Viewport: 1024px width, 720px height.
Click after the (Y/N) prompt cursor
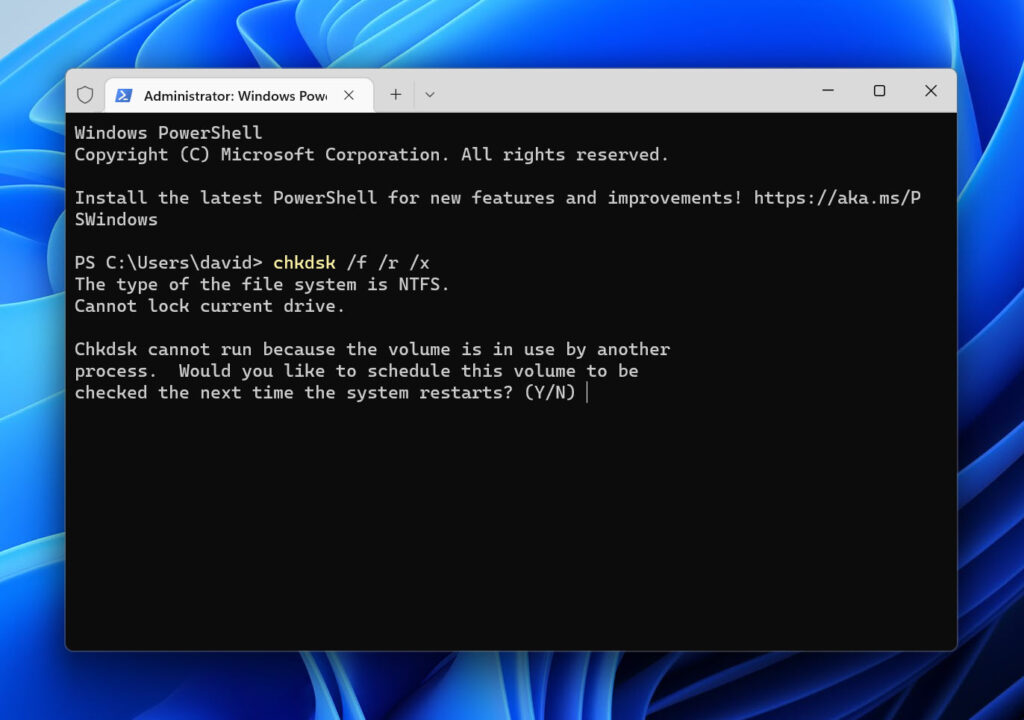tap(588, 392)
